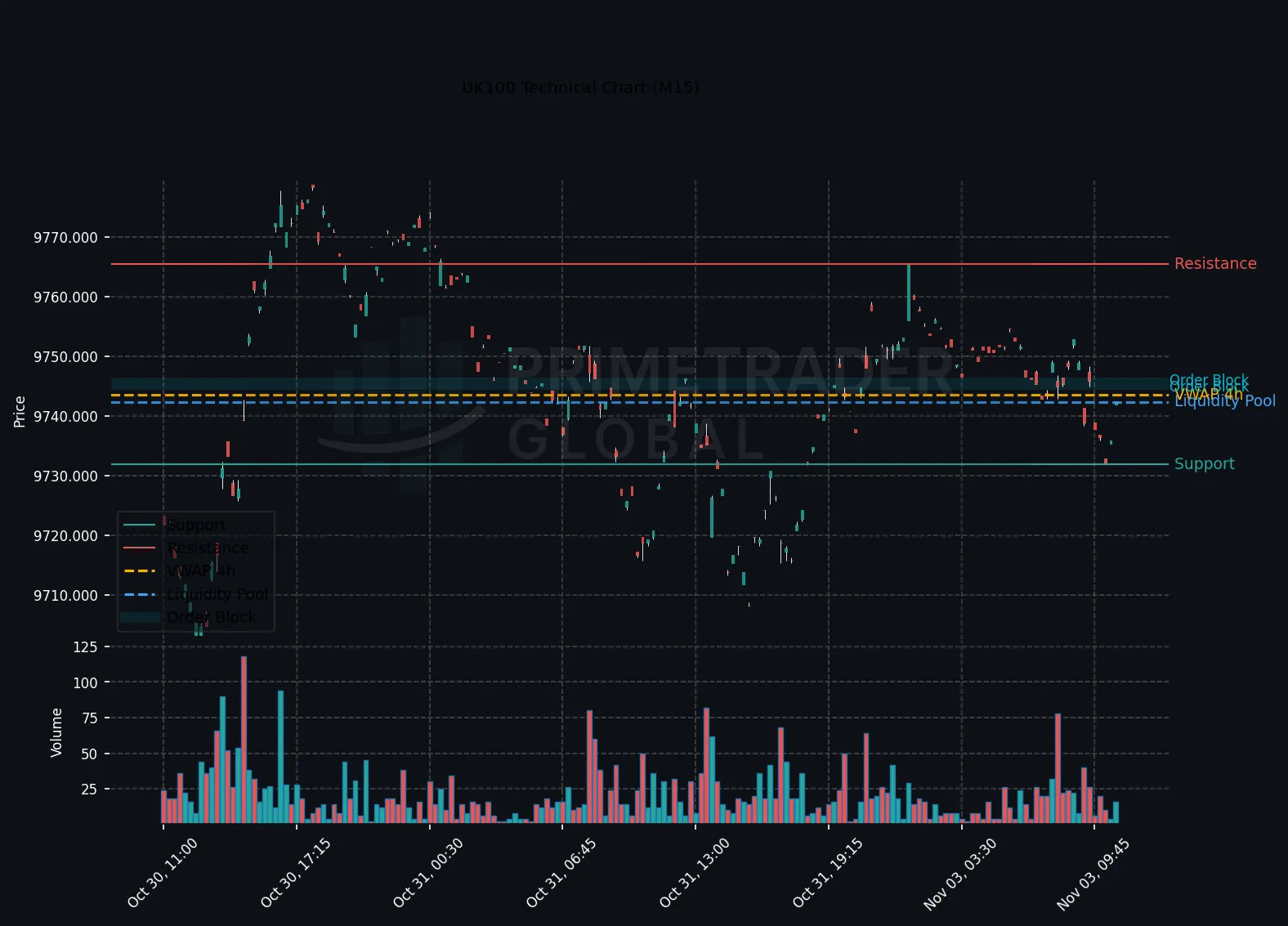Click the Price axis title
This screenshot has width=1288, height=926.
(20, 411)
